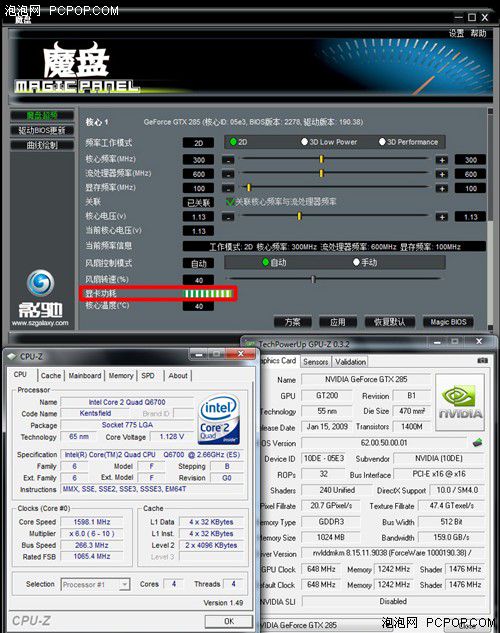Lower core voltage using the minus button
Image resolution: width=500 pixels, height=633 pixels.
tap(228, 217)
